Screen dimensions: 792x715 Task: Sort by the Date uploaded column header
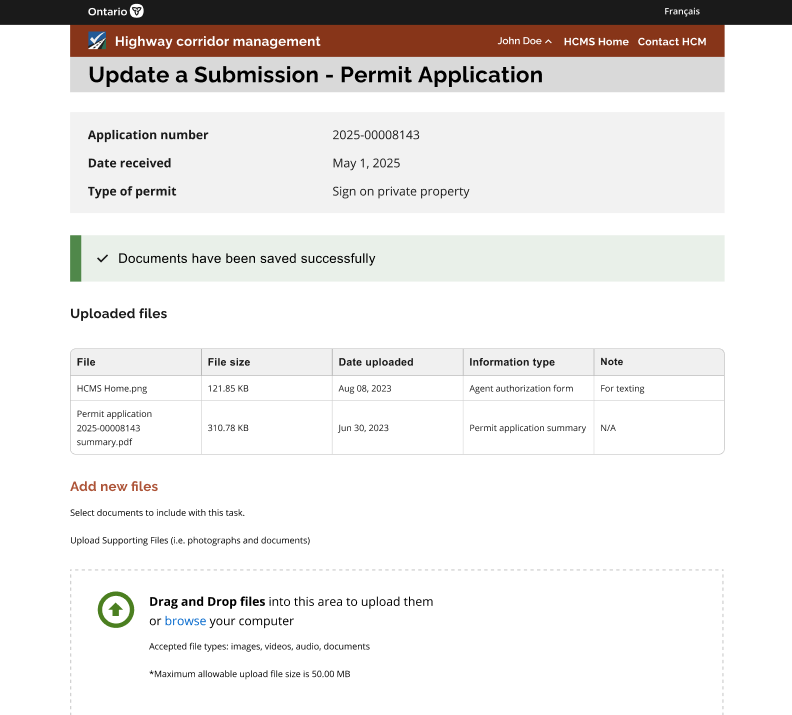click(375, 362)
